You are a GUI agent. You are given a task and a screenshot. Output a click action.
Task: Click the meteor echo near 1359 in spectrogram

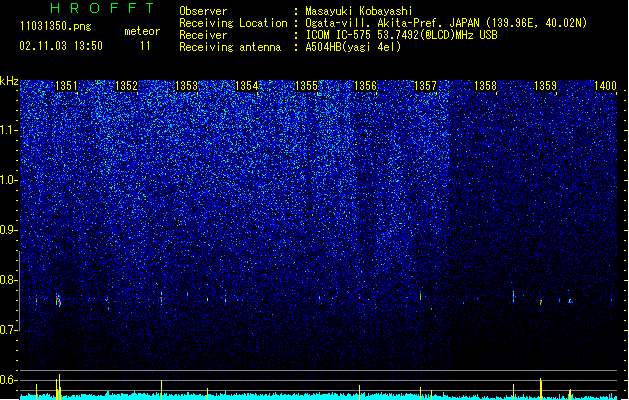click(541, 302)
